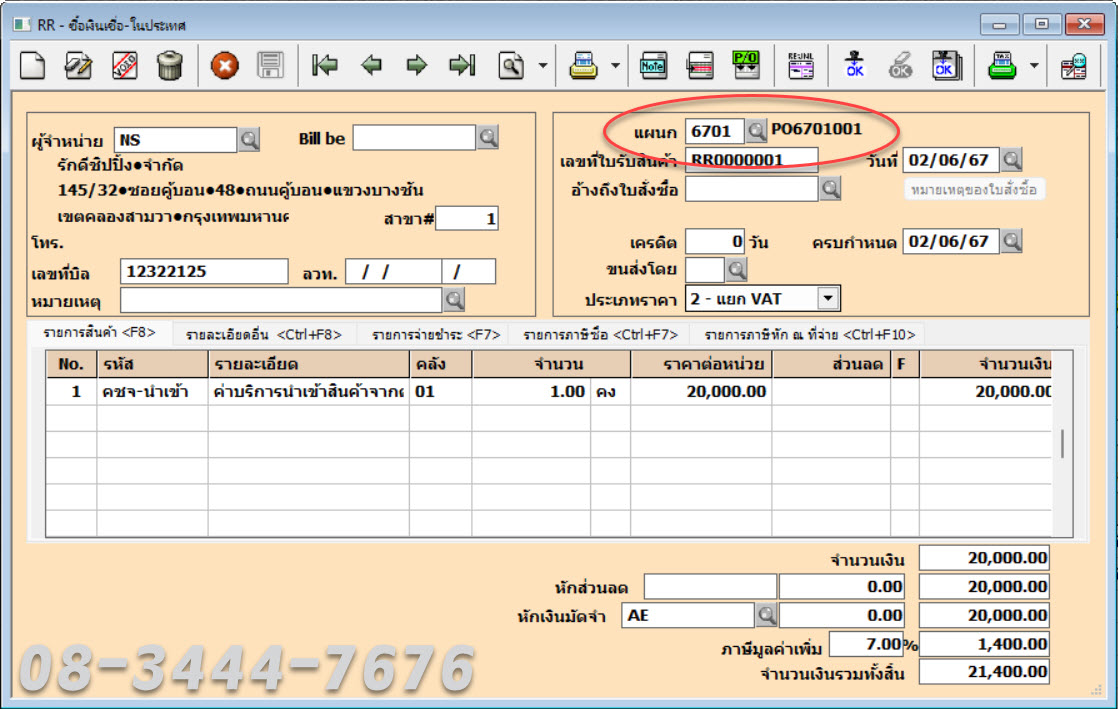Viewport: 1118px width, 709px height.
Task: Click the เครดิต days field
Action: click(x=715, y=241)
